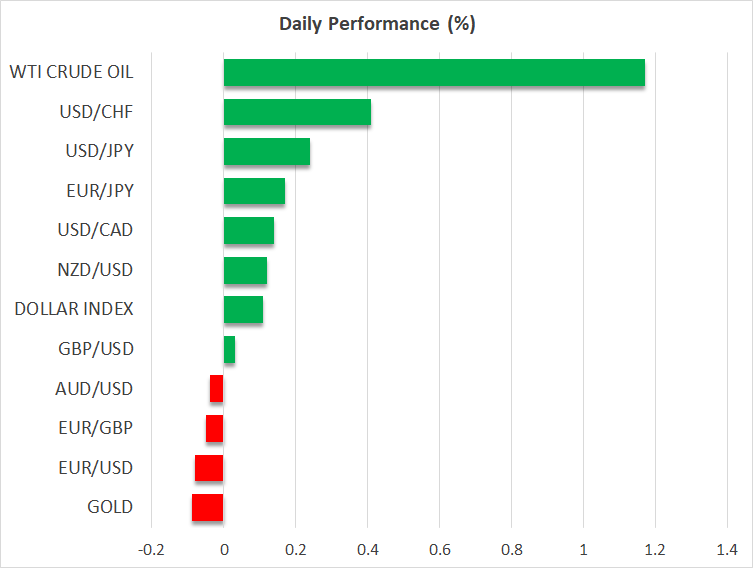Select the WTI Crude Oil green bar
The width and height of the screenshot is (753, 568).
[x=434, y=73]
